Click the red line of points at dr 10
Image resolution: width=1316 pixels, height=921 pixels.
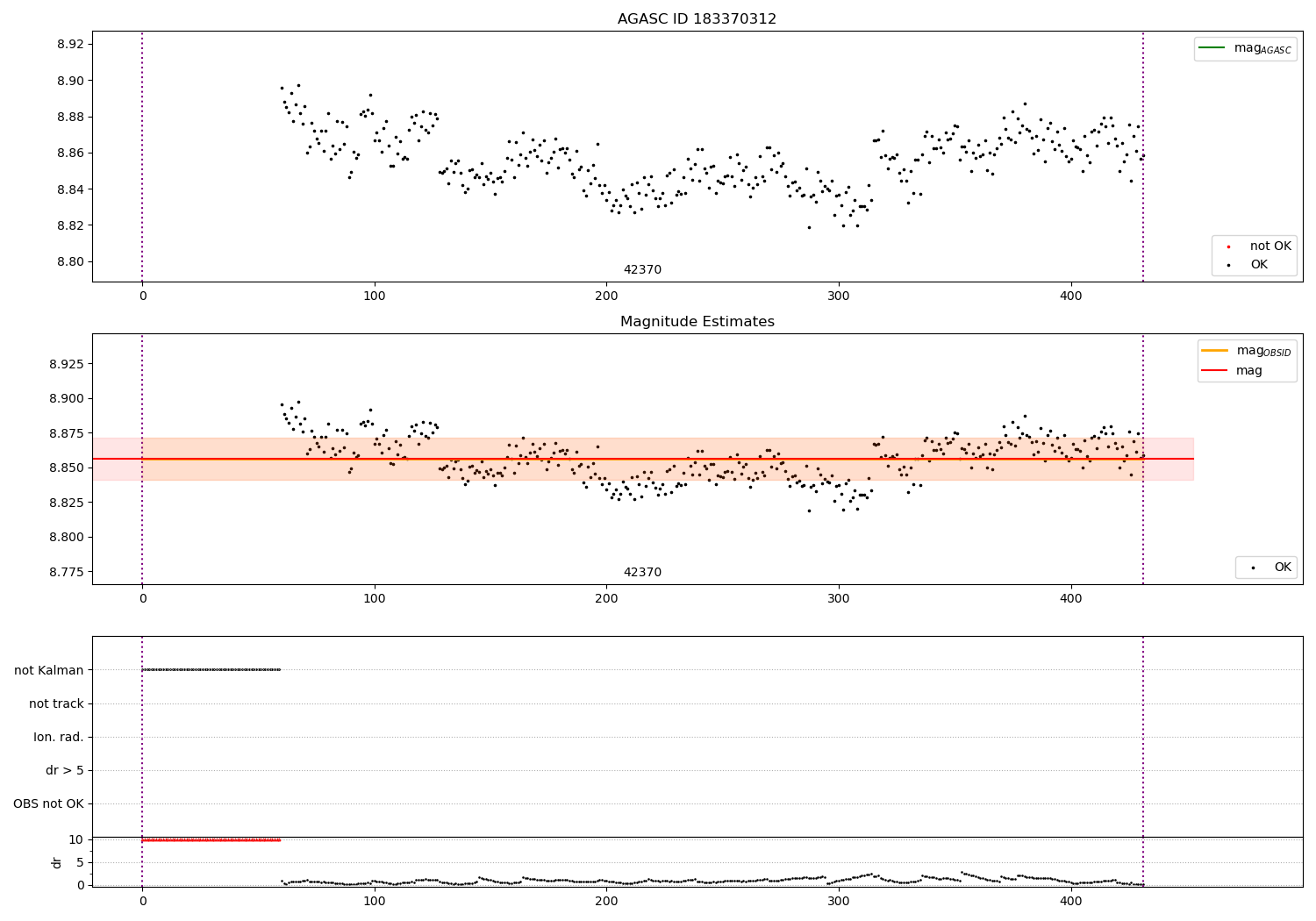(211, 840)
